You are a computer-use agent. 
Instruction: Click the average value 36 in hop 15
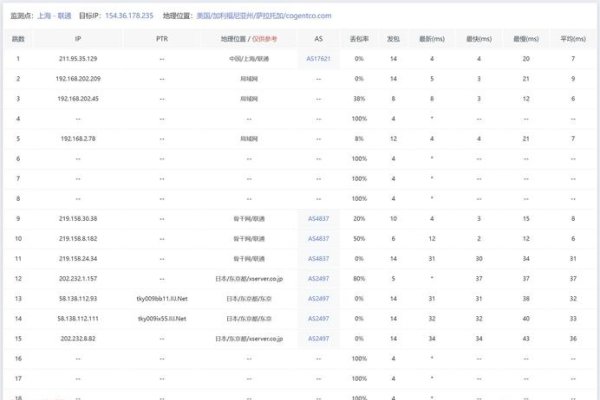(573, 339)
